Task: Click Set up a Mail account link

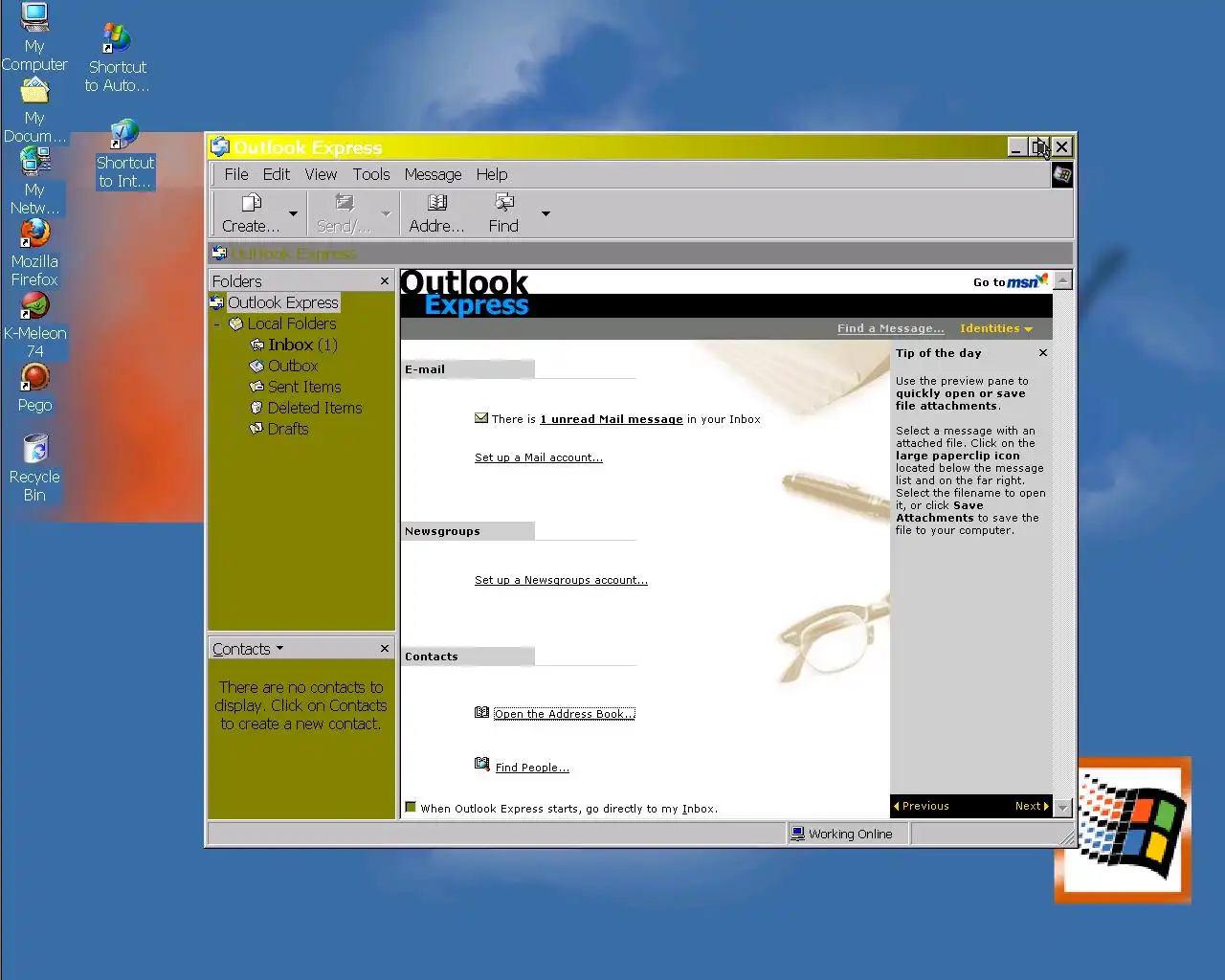Action: pos(539,457)
